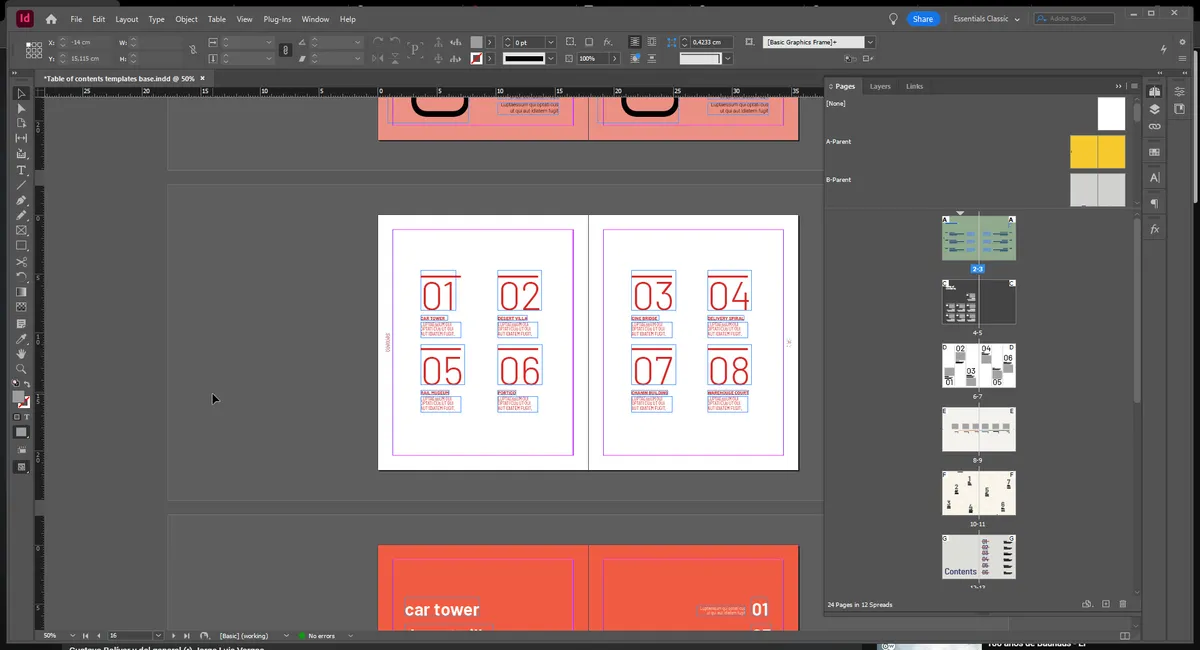The image size is (1200, 650).
Task: Toggle Preview screen mode at toolbar bottom
Action: pyautogui.click(x=21, y=466)
